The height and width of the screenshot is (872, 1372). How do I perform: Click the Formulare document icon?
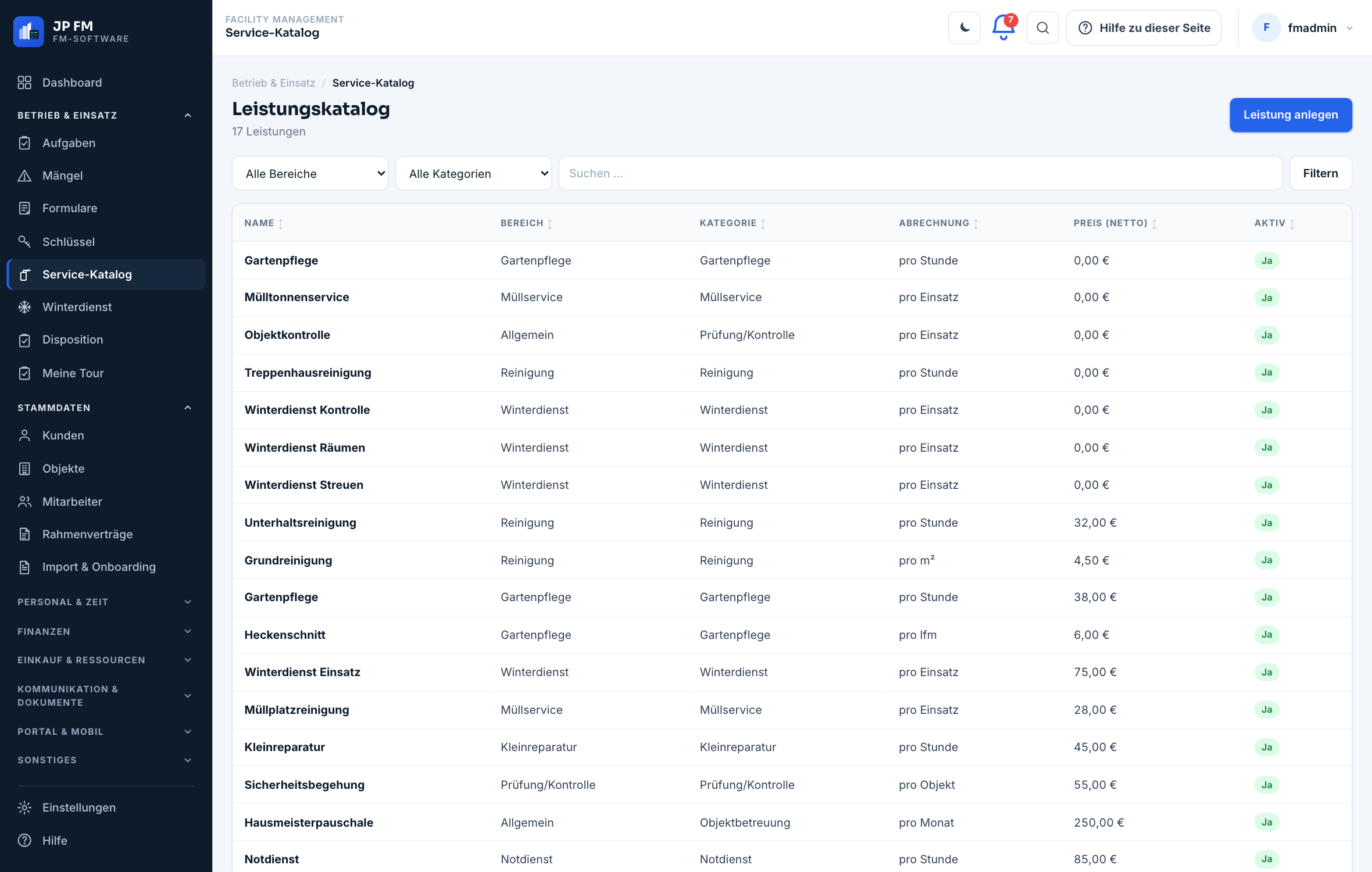(x=24, y=208)
